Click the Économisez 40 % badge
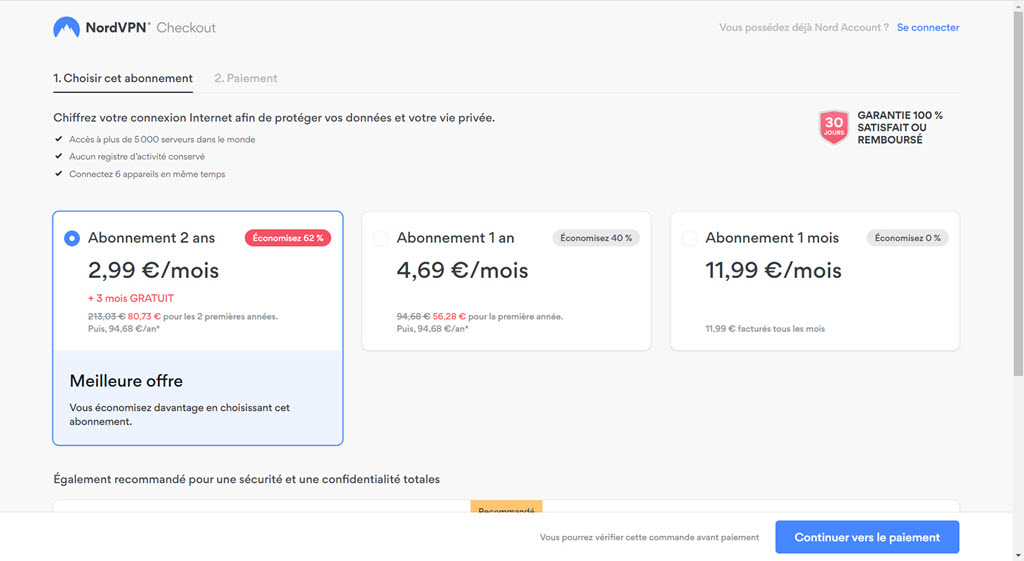This screenshot has height=561, width=1024. pos(596,238)
